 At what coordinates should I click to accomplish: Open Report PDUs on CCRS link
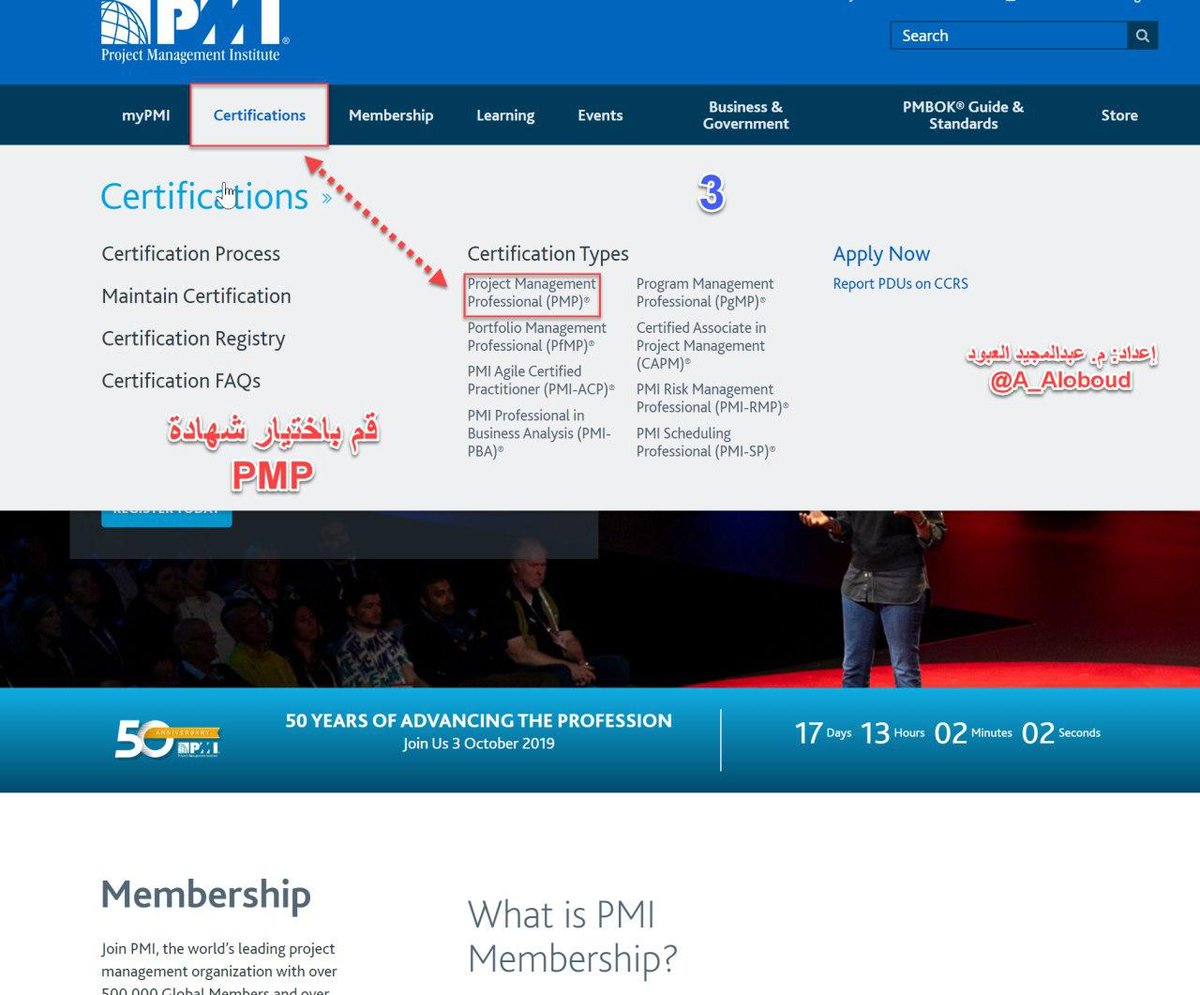[x=900, y=284]
